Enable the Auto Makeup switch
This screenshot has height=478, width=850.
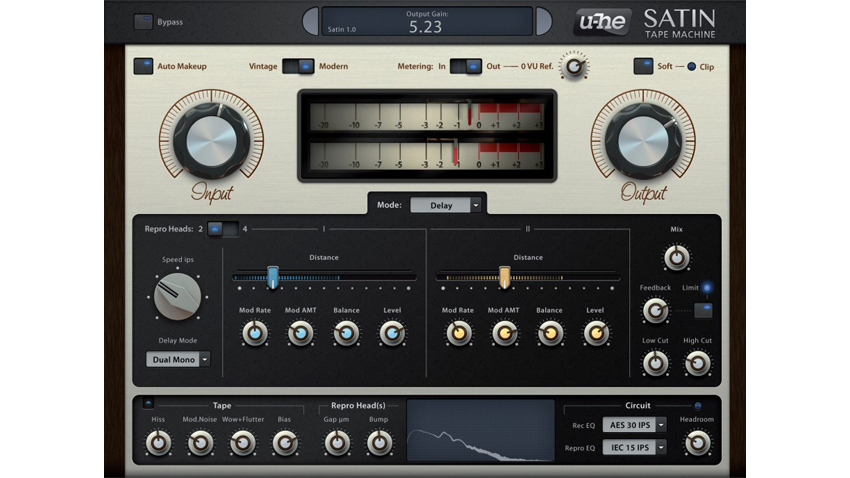(x=143, y=66)
